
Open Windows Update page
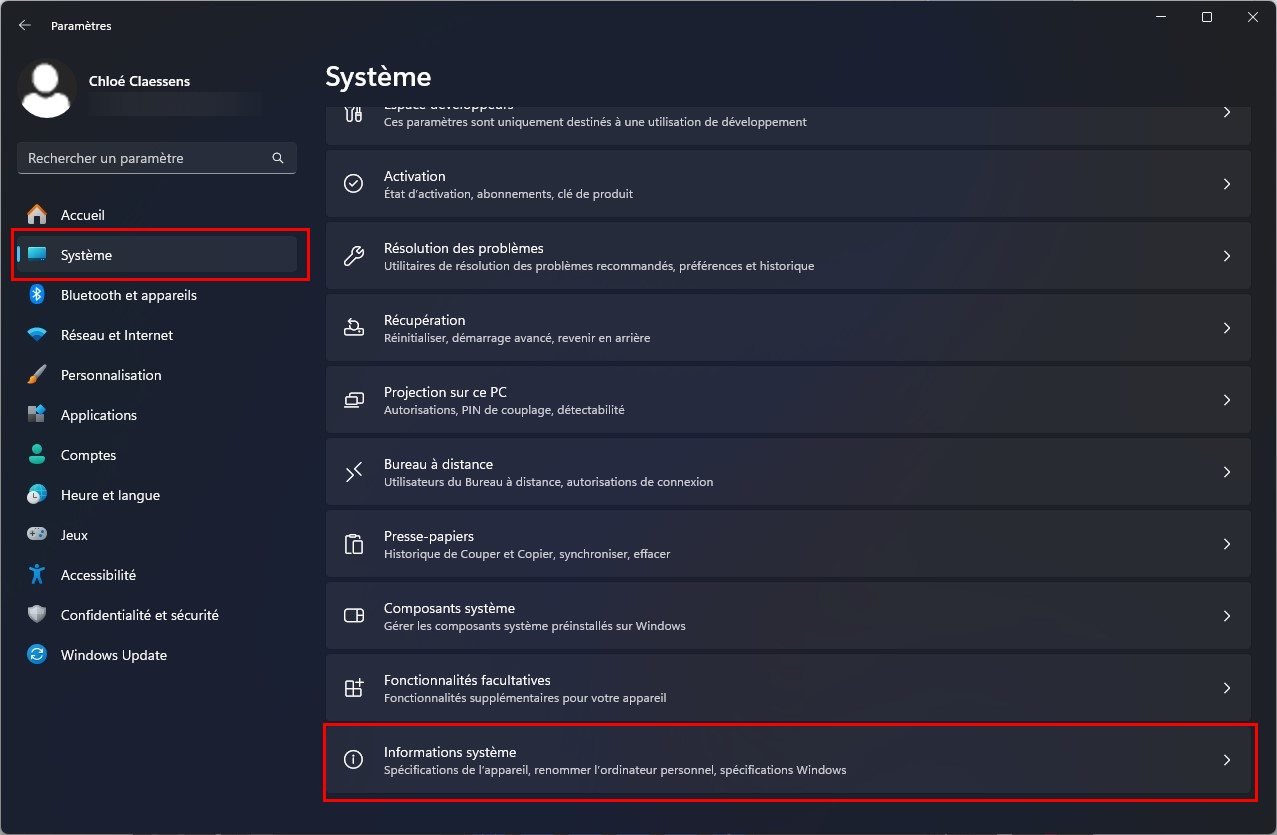pyautogui.click(x=157, y=655)
